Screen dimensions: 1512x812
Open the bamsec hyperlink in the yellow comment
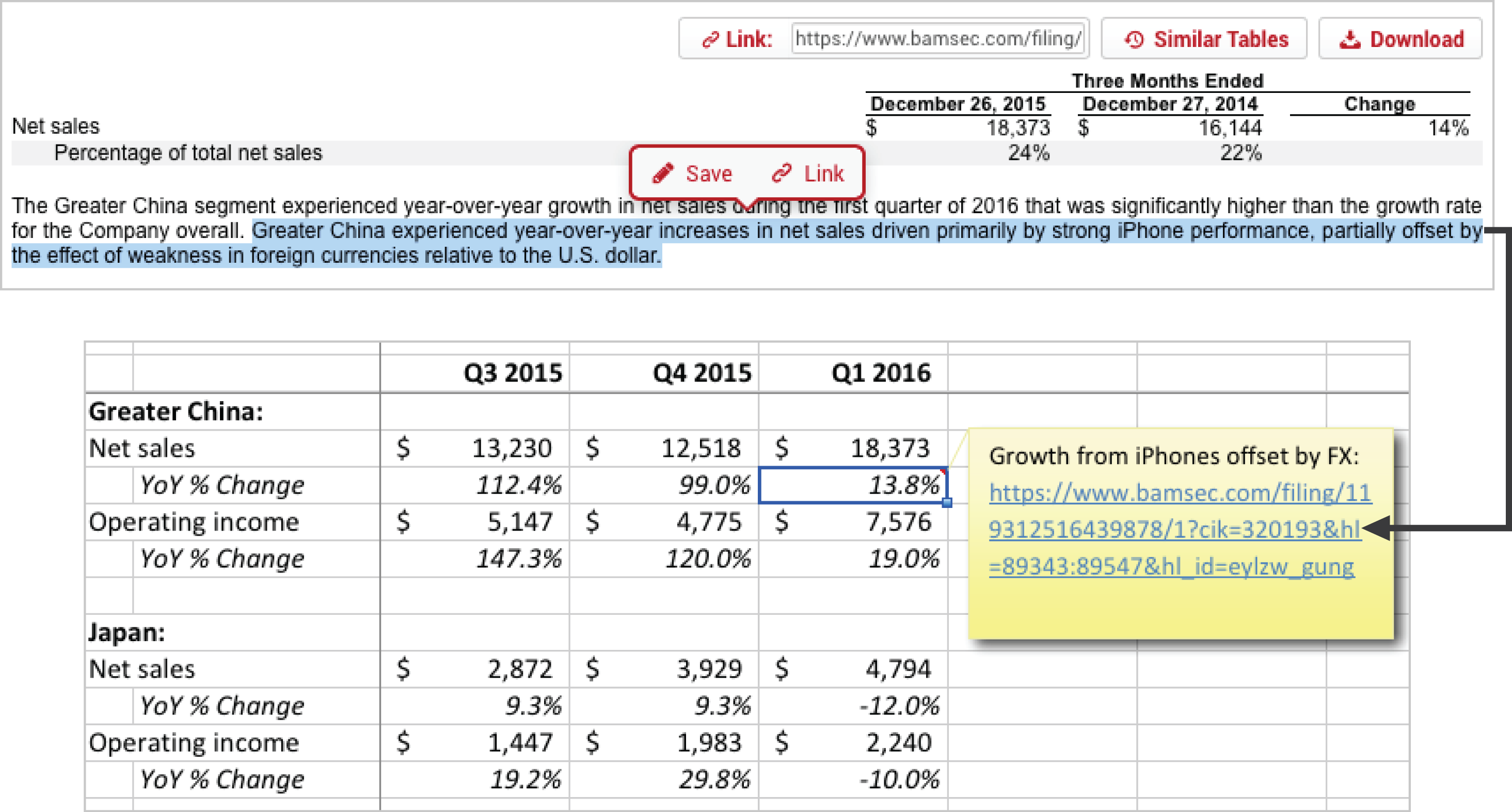[1180, 530]
